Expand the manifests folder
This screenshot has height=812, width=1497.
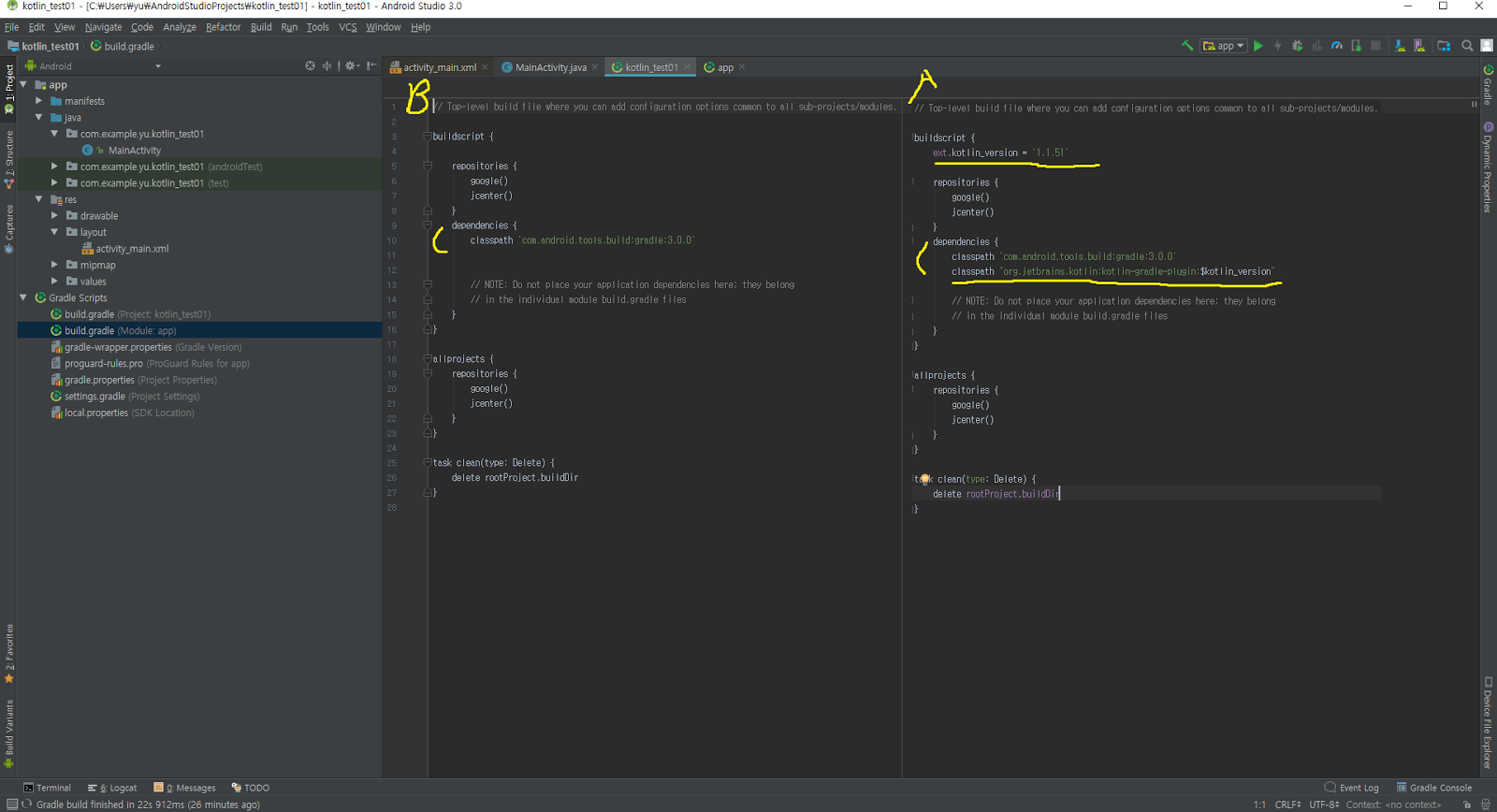(x=39, y=101)
